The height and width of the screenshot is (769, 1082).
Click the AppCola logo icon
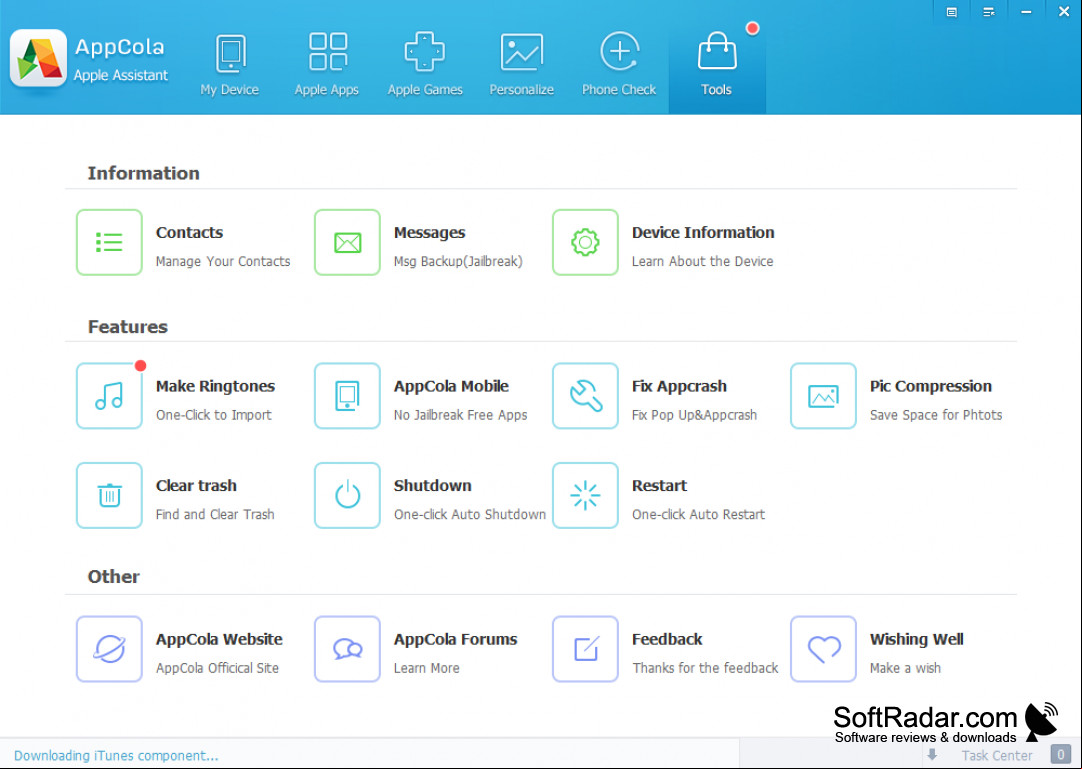[39, 58]
